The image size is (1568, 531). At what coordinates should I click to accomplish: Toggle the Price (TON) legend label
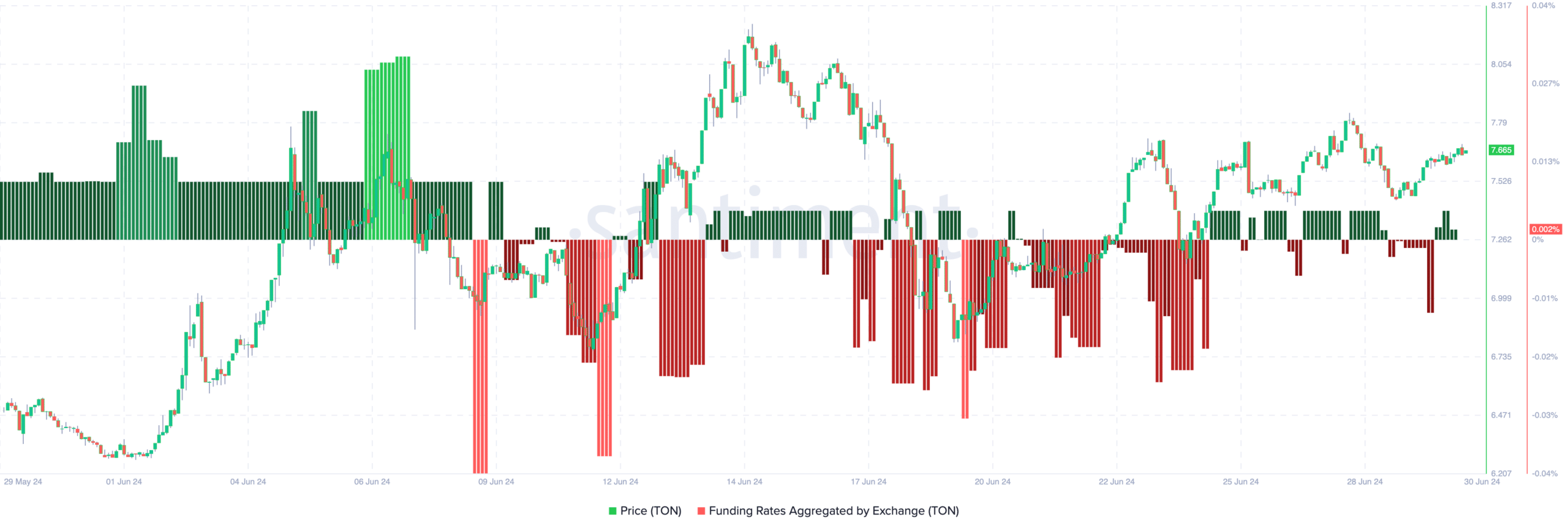point(650,511)
